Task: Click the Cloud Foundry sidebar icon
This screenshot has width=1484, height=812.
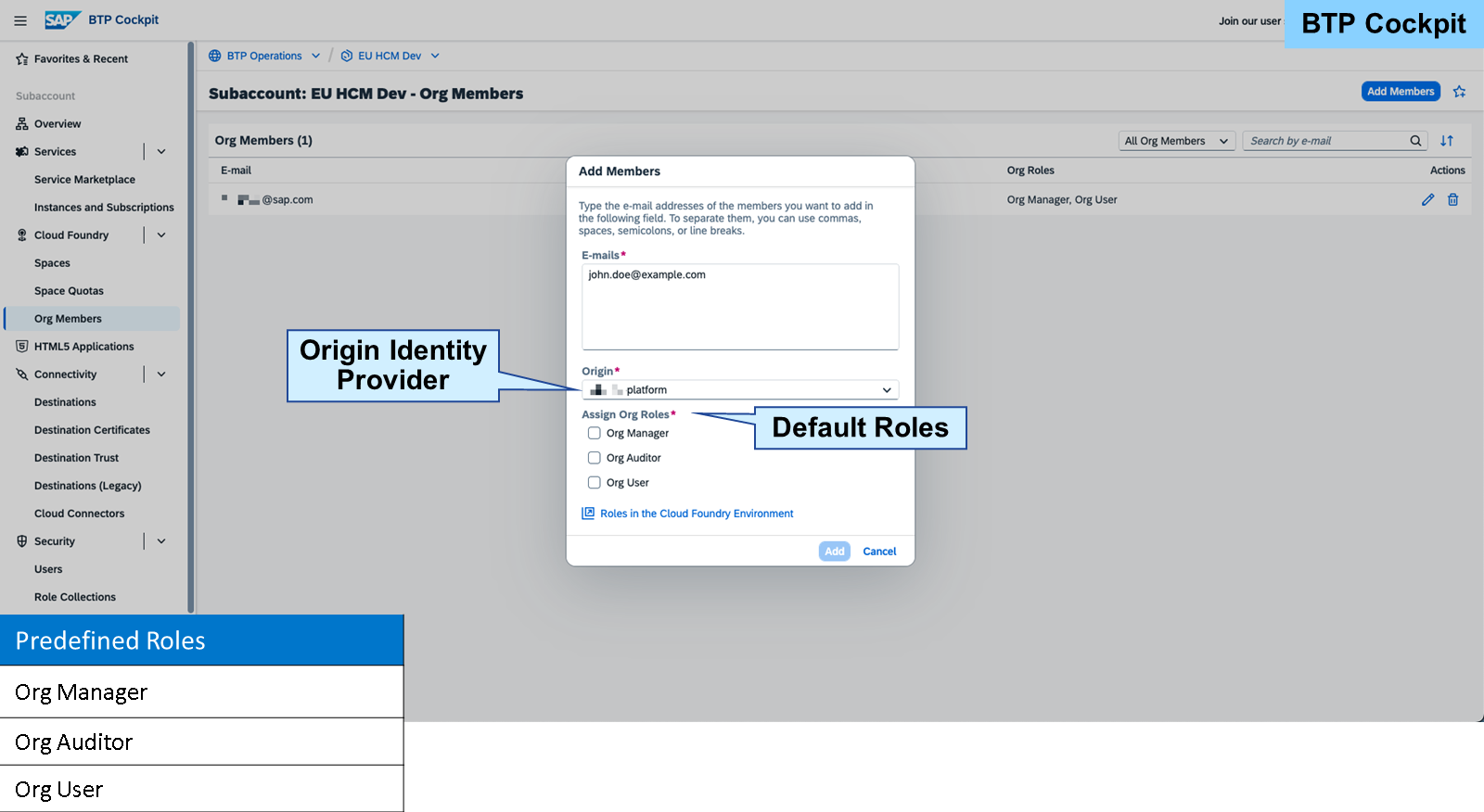Action: pyautogui.click(x=22, y=235)
